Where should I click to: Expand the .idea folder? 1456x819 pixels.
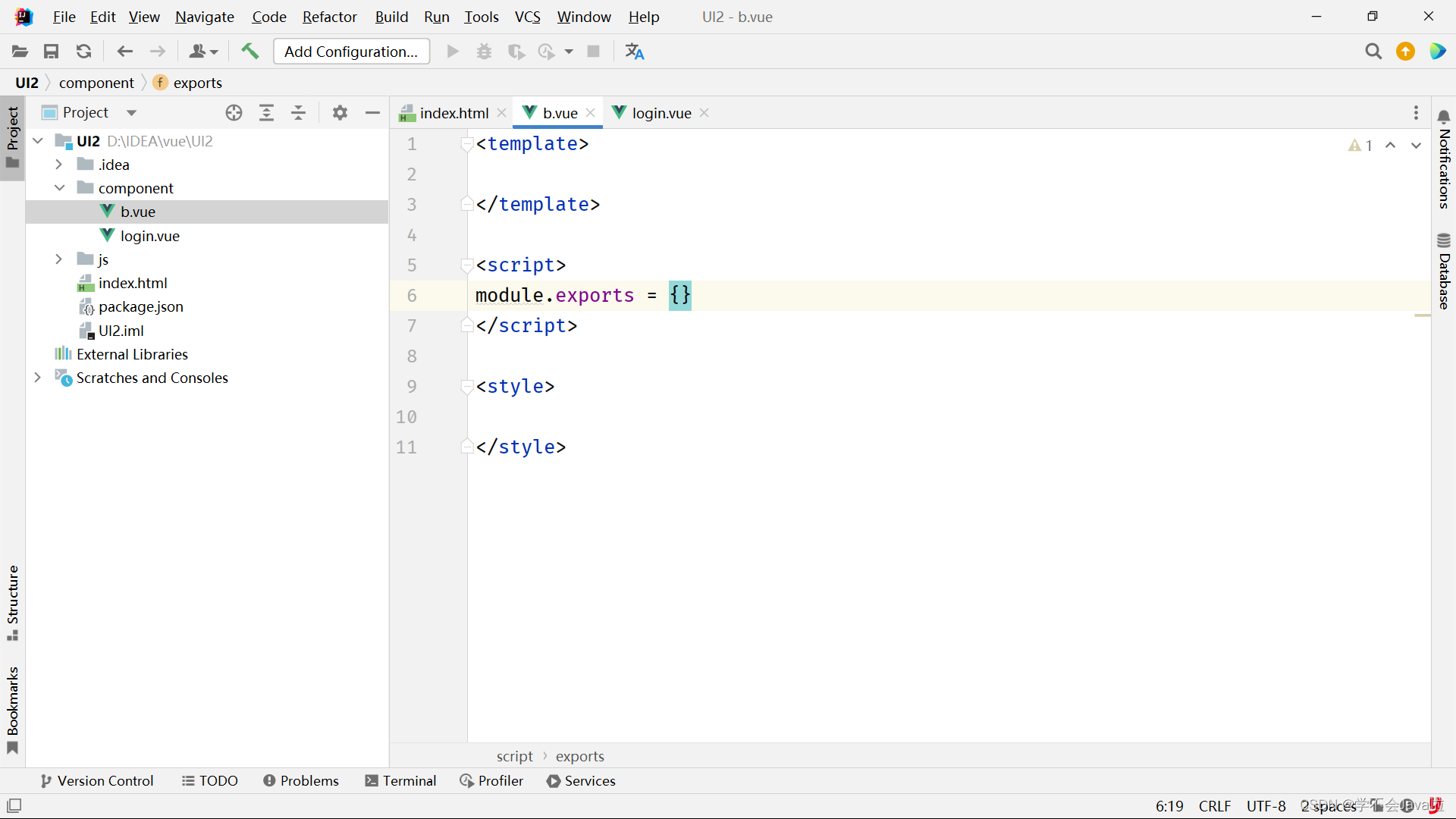pyautogui.click(x=59, y=165)
